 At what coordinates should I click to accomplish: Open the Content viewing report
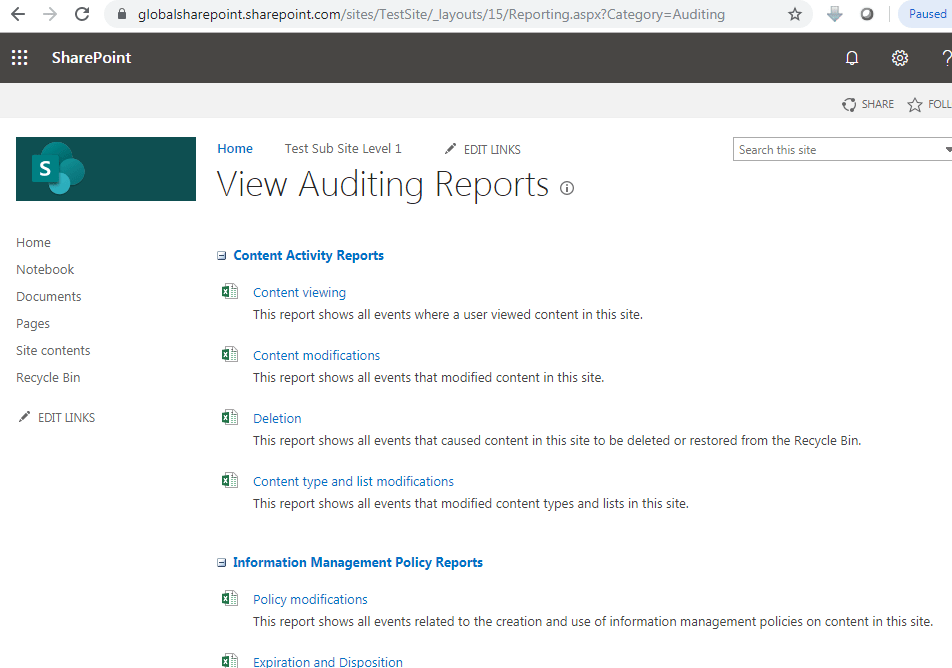click(299, 292)
